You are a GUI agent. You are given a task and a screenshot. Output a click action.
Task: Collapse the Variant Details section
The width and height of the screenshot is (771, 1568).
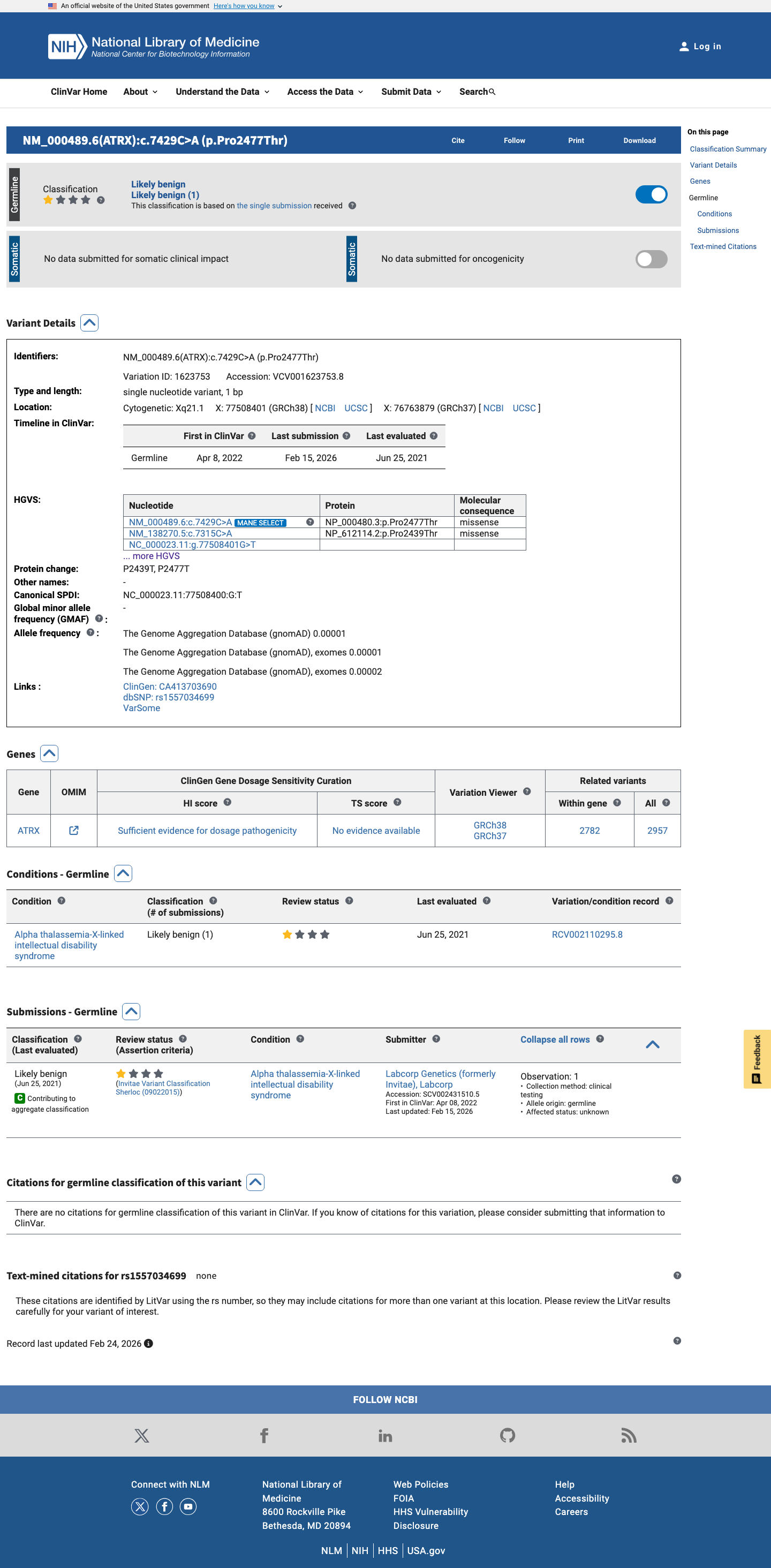pos(89,322)
